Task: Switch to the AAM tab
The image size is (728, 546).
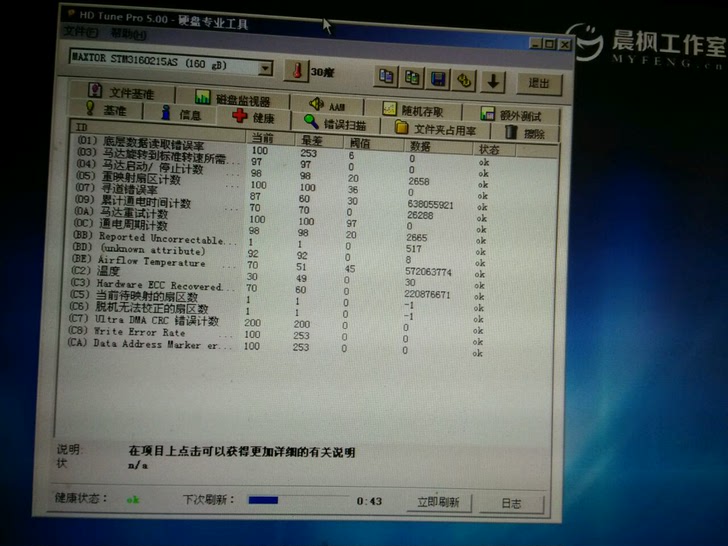Action: click(x=328, y=105)
